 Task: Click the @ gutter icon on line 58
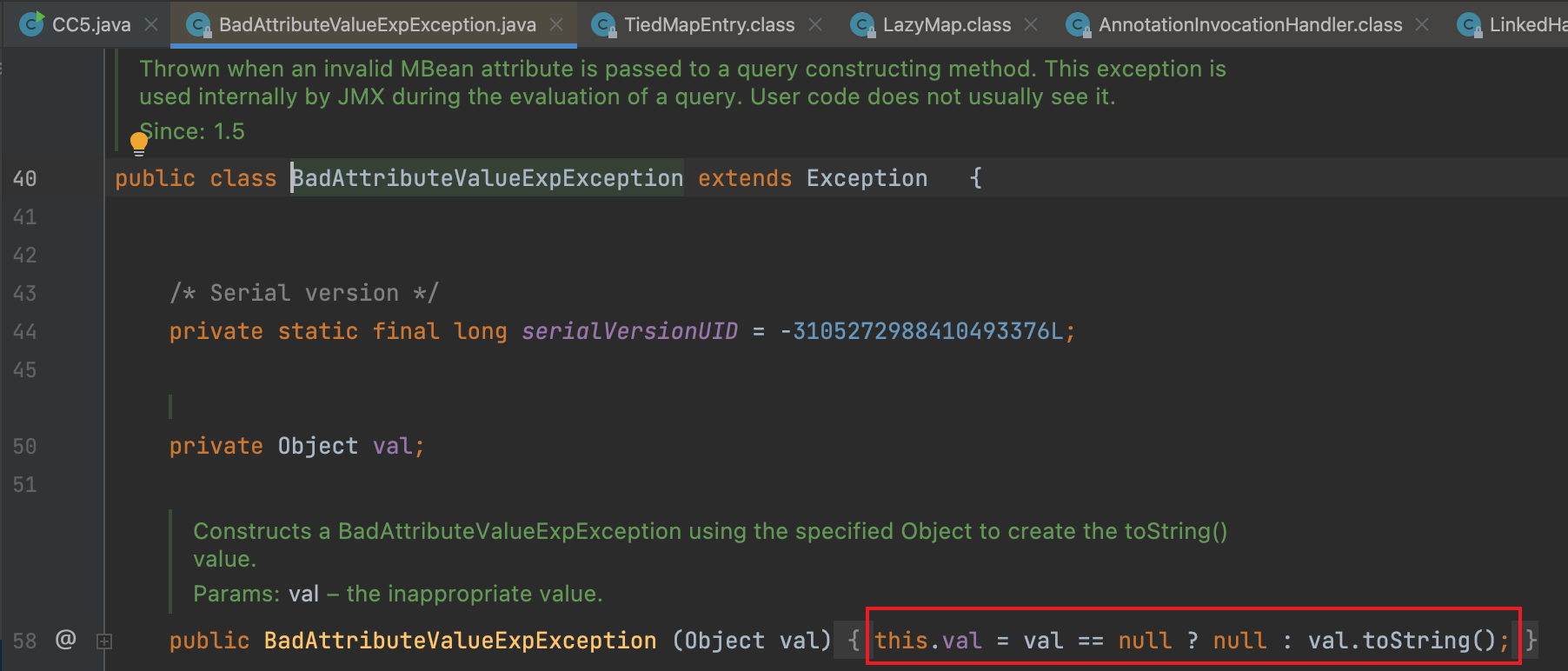point(66,641)
